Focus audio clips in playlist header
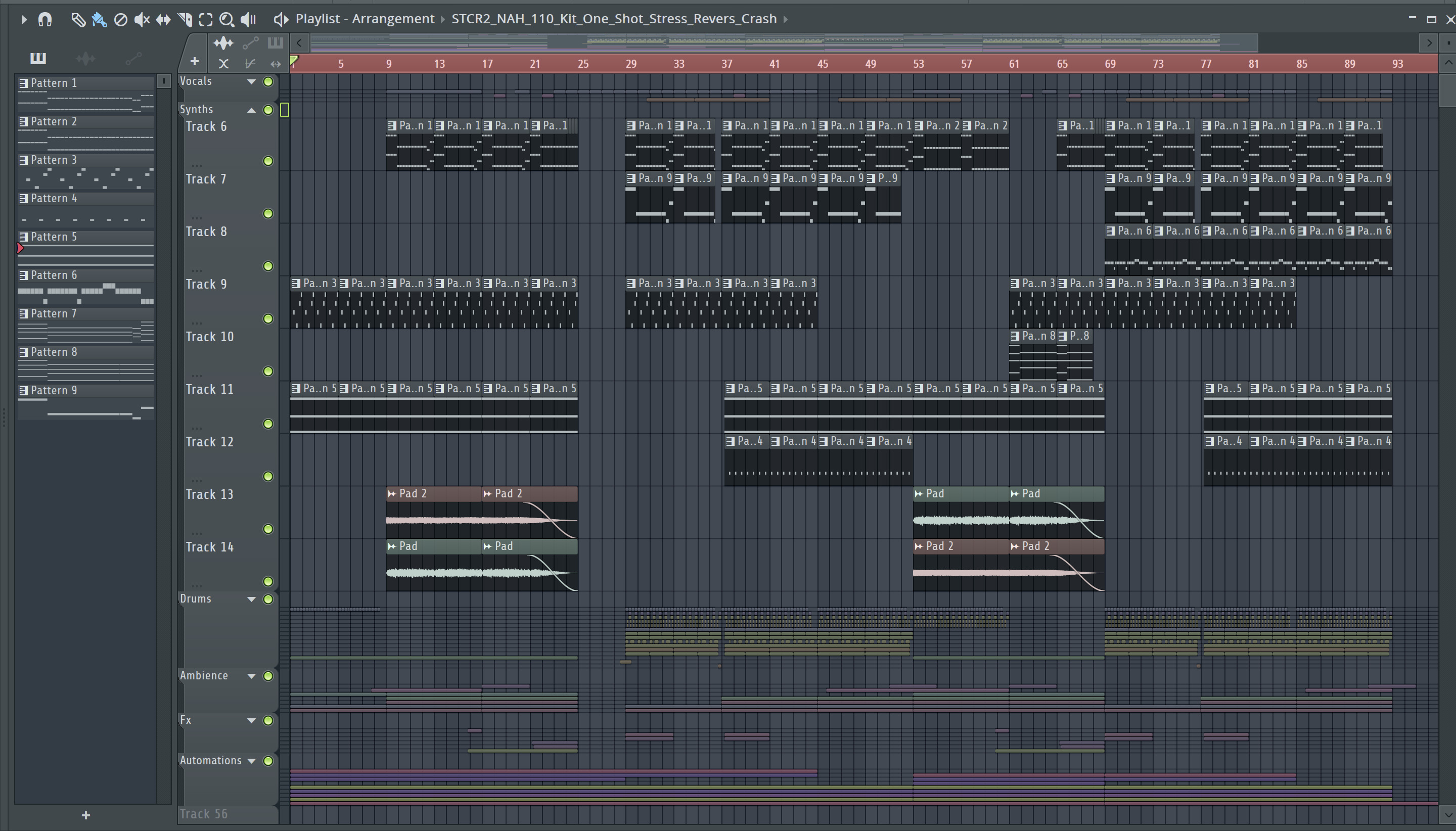Screen dimensions: 1456x831 pyautogui.click(x=223, y=43)
